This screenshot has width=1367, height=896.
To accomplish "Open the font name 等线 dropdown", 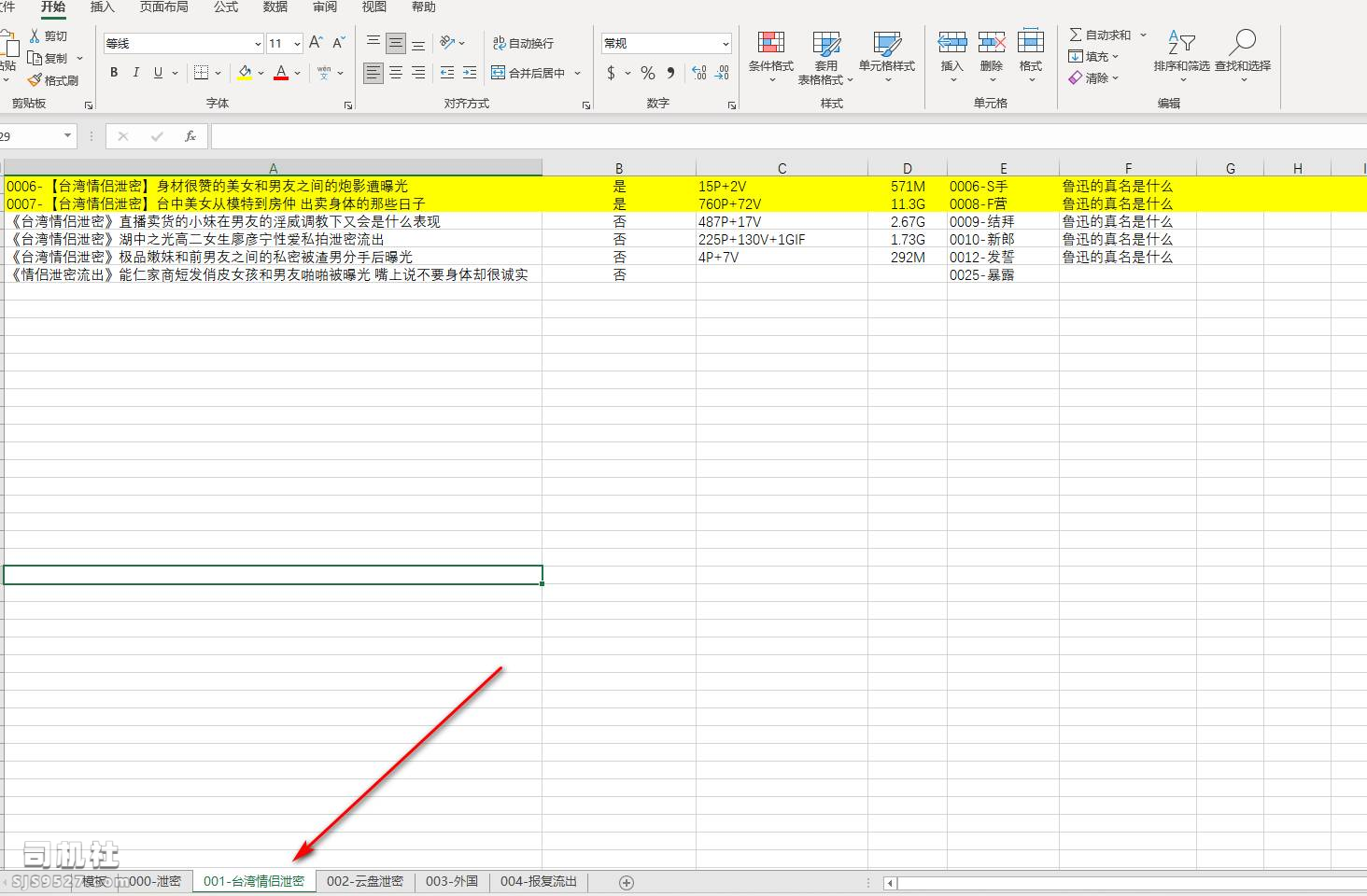I will coord(258,44).
